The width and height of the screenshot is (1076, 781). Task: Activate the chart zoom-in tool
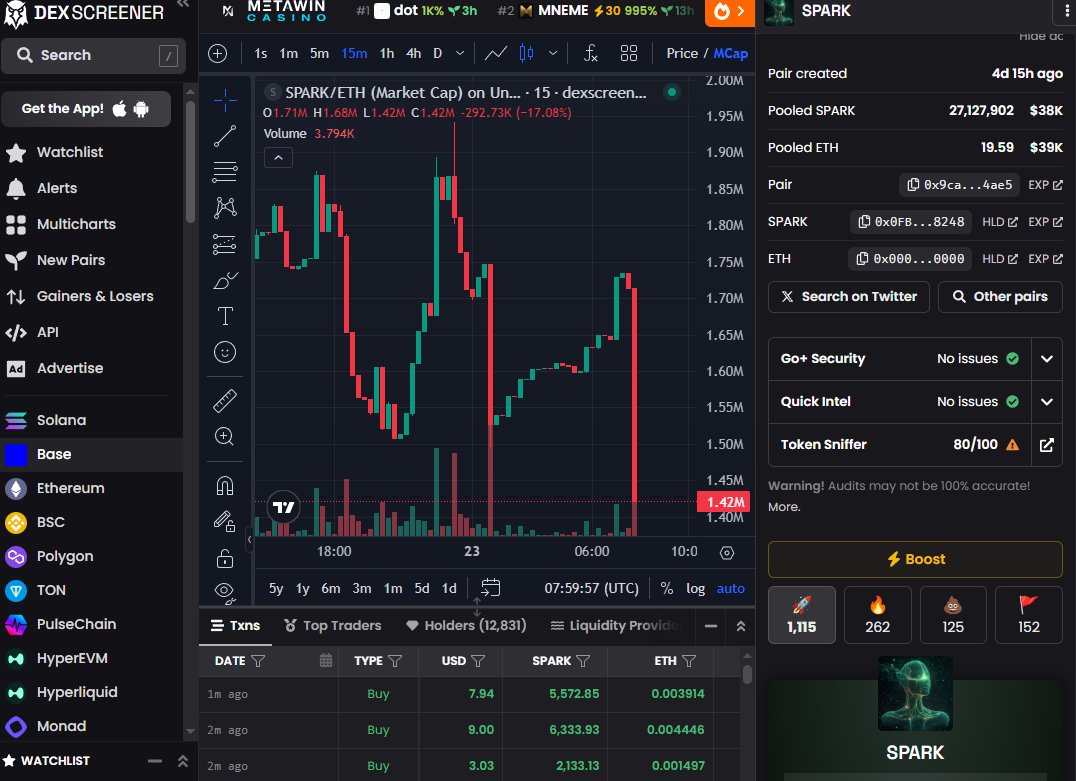tap(224, 436)
